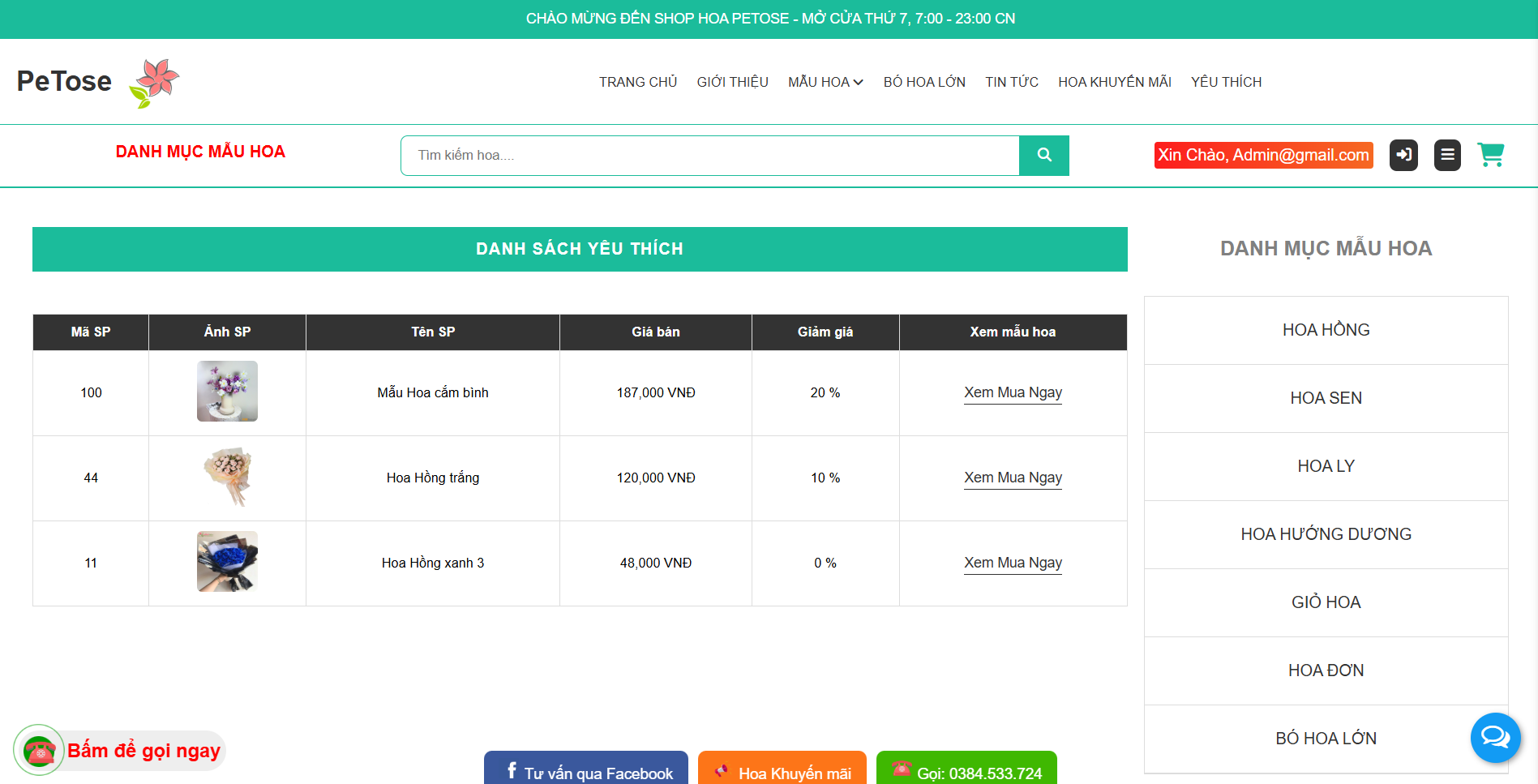This screenshot has height=784, width=1538.
Task: Select HOA ĐƠN category
Action: point(1326,670)
